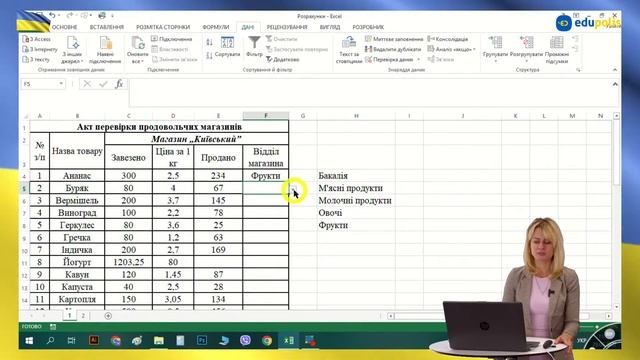
Task: Click Проміжні підсумки subtotals
Action: click(557, 50)
